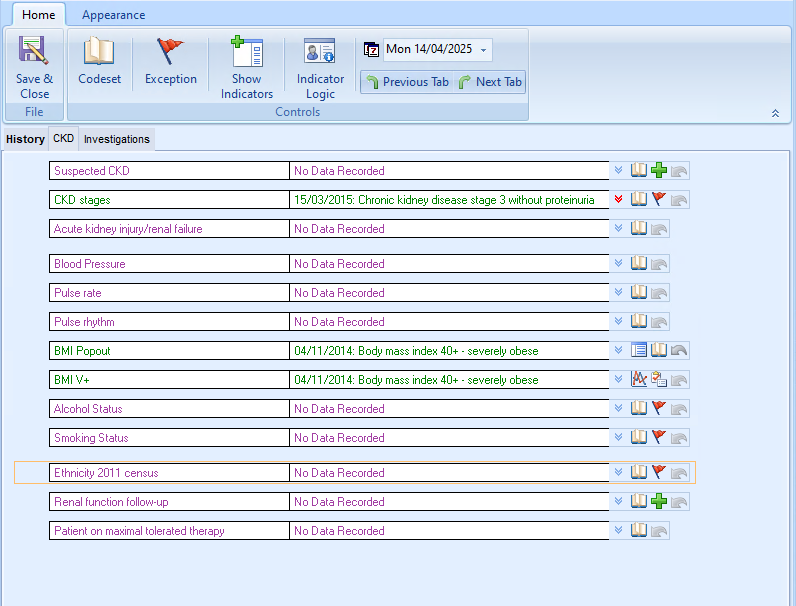Open codeset book for Alcohol Status

pos(639,408)
